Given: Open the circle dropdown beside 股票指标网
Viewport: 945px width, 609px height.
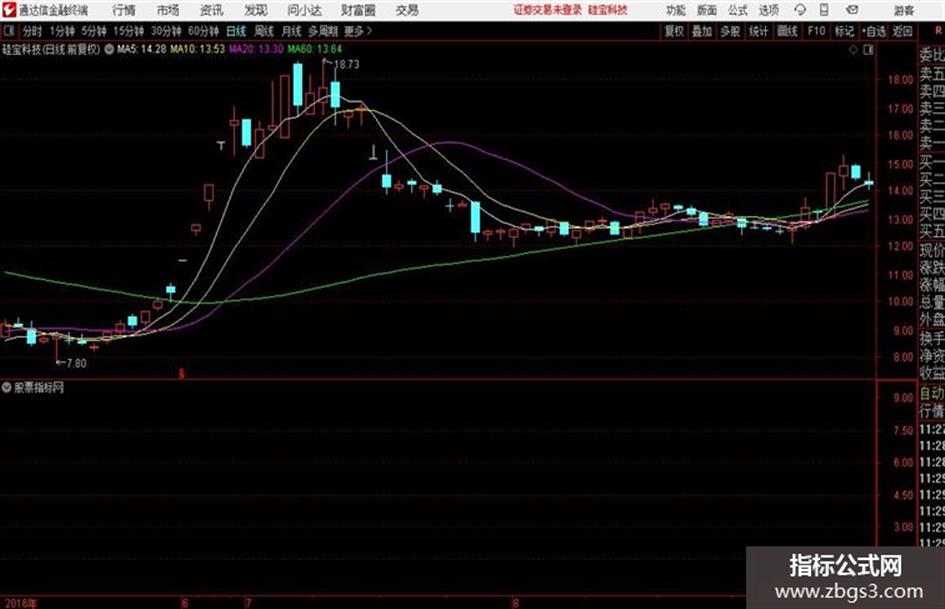Looking at the screenshot, I should [7, 387].
